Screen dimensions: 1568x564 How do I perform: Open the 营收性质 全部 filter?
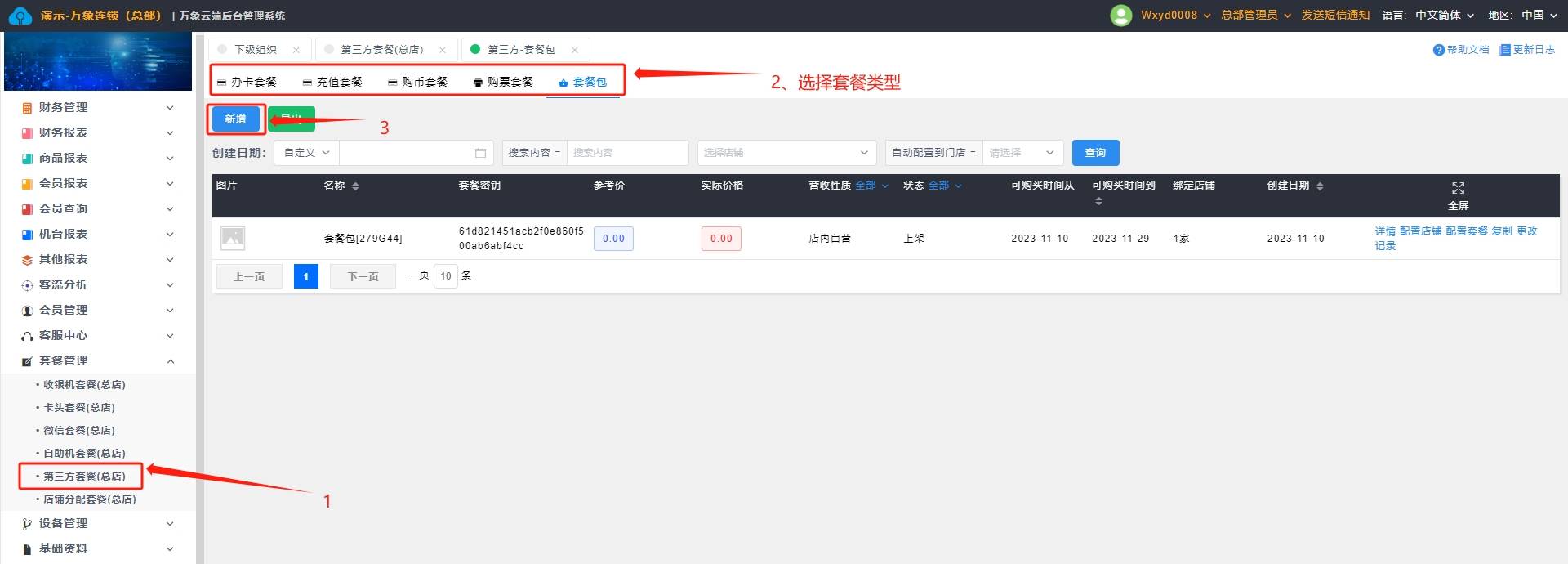(871, 186)
